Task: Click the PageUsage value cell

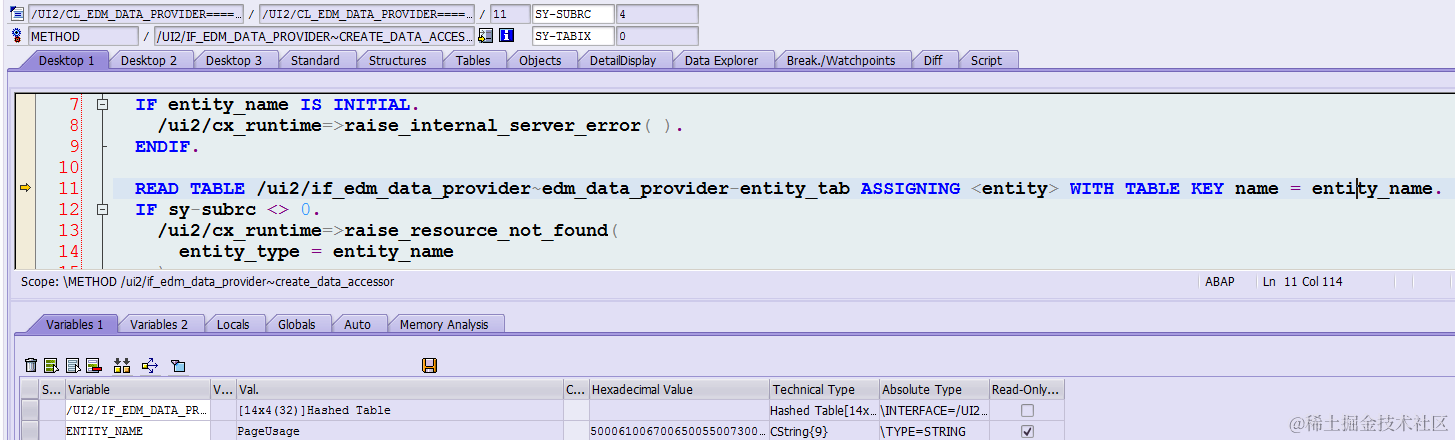Action: click(399, 431)
